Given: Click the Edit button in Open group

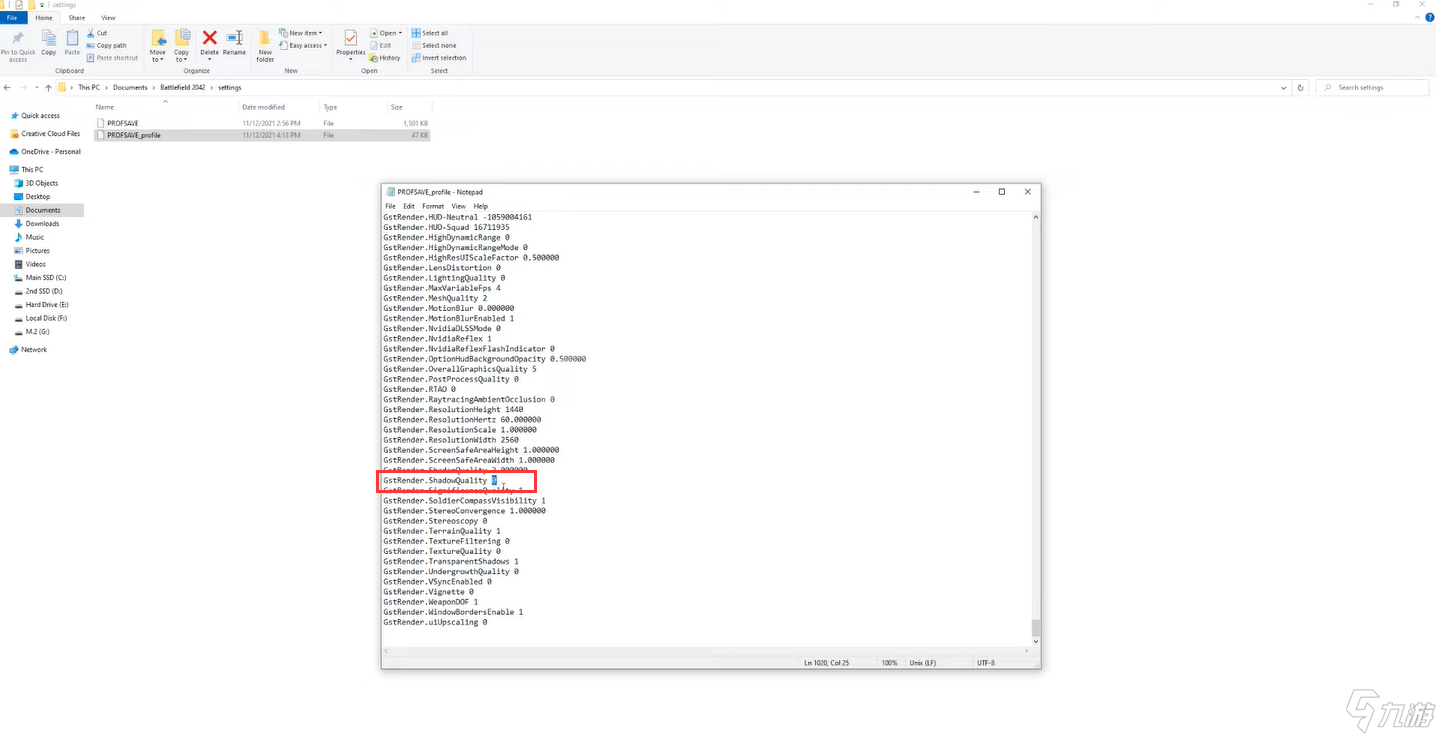Looking at the screenshot, I should pyautogui.click(x=381, y=45).
